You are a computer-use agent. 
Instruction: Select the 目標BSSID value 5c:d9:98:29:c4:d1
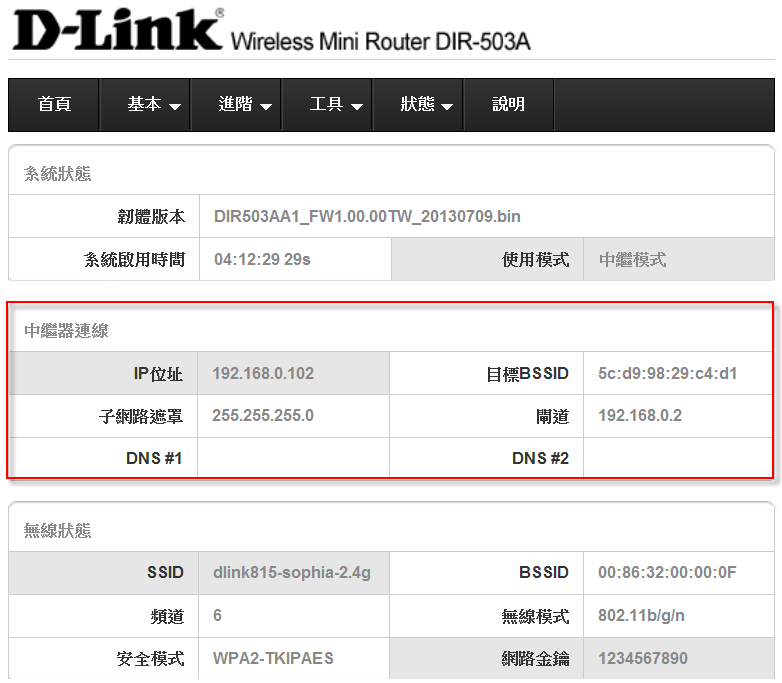[x=667, y=374]
